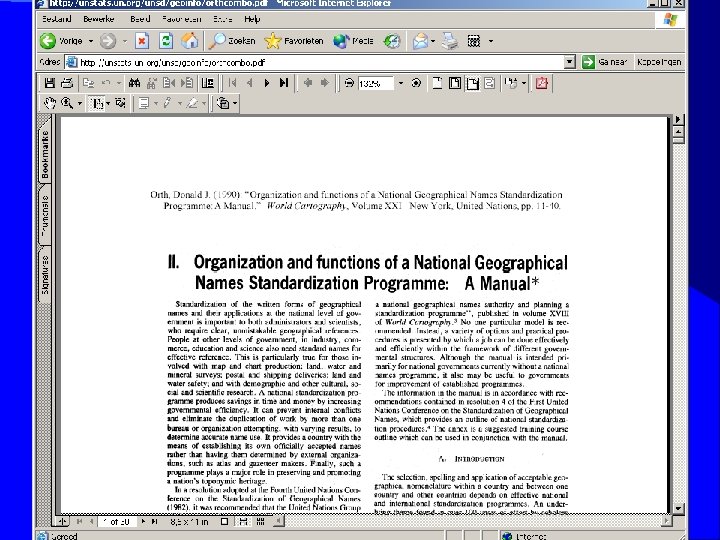Select Continuous Facing layout in status bar
Screen dimensions: 720x540
click(260, 522)
